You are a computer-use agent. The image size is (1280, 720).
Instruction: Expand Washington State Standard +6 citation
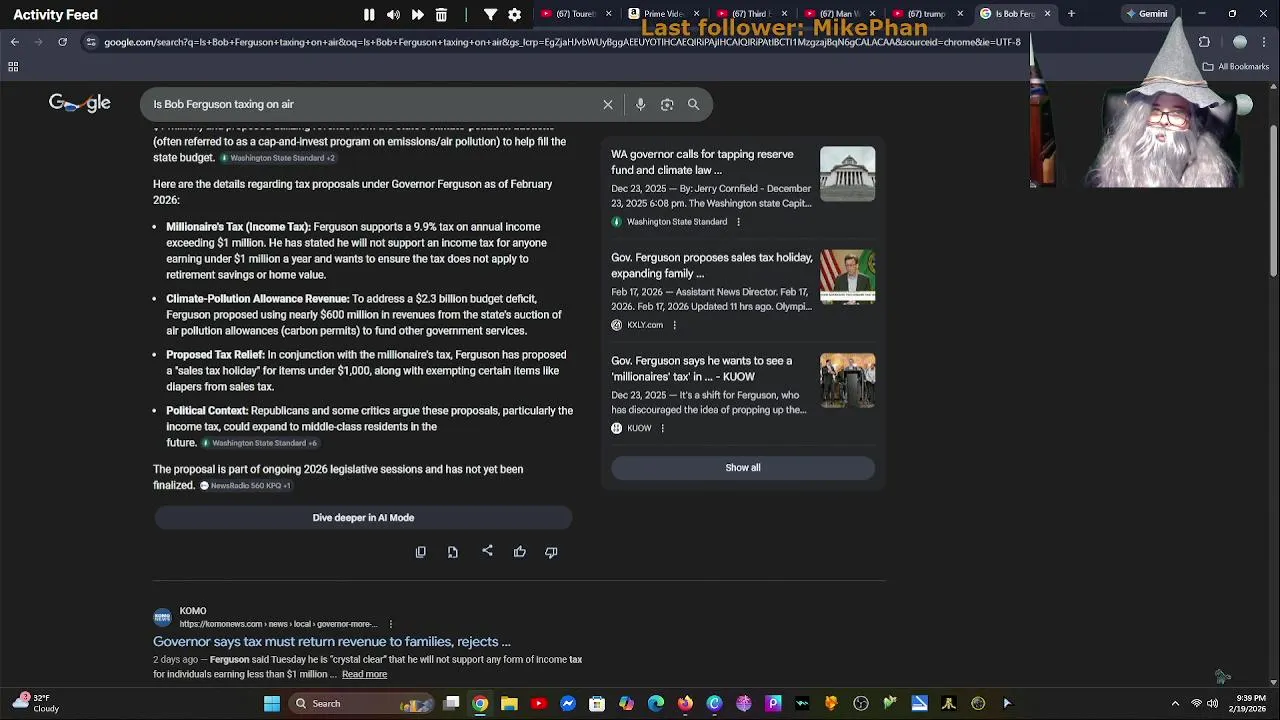tap(259, 443)
